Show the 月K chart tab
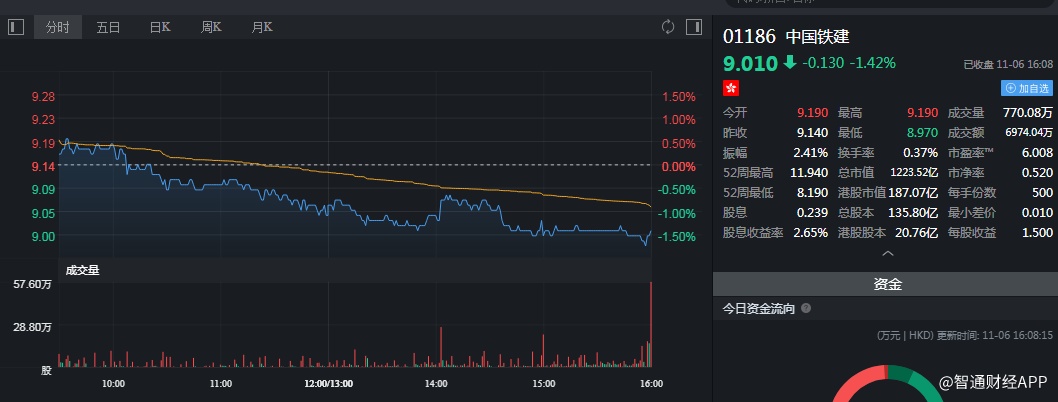1058x402 pixels. (262, 28)
